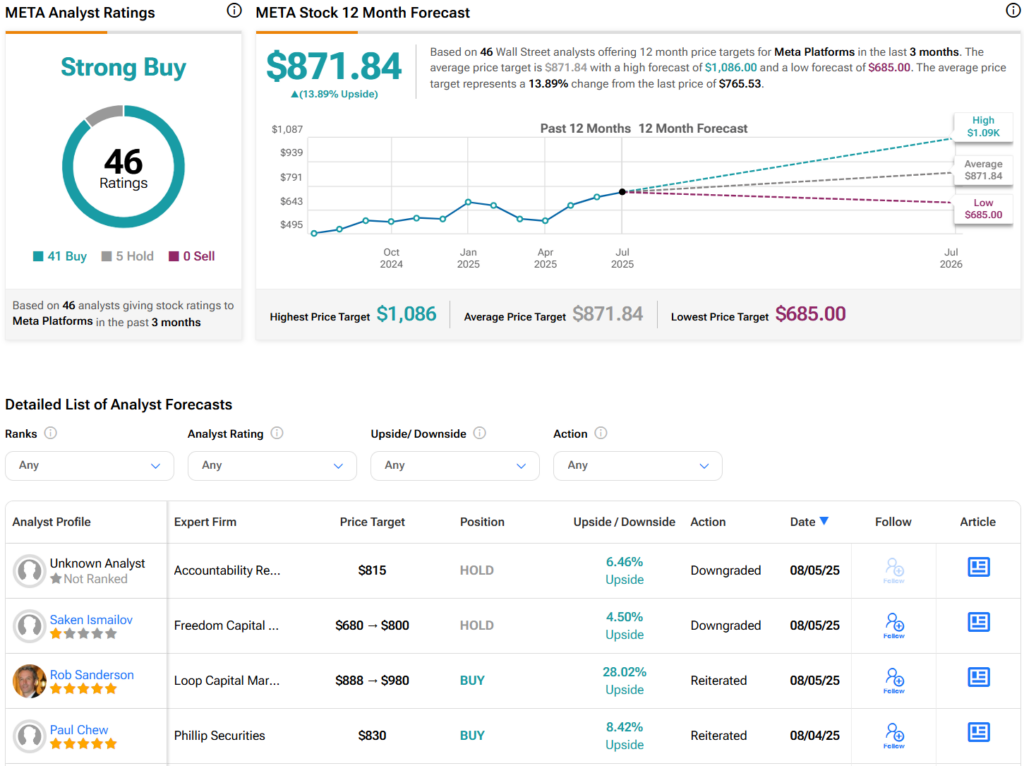
Task: Open article for Loop Capital Markets rating
Action: tap(978, 677)
